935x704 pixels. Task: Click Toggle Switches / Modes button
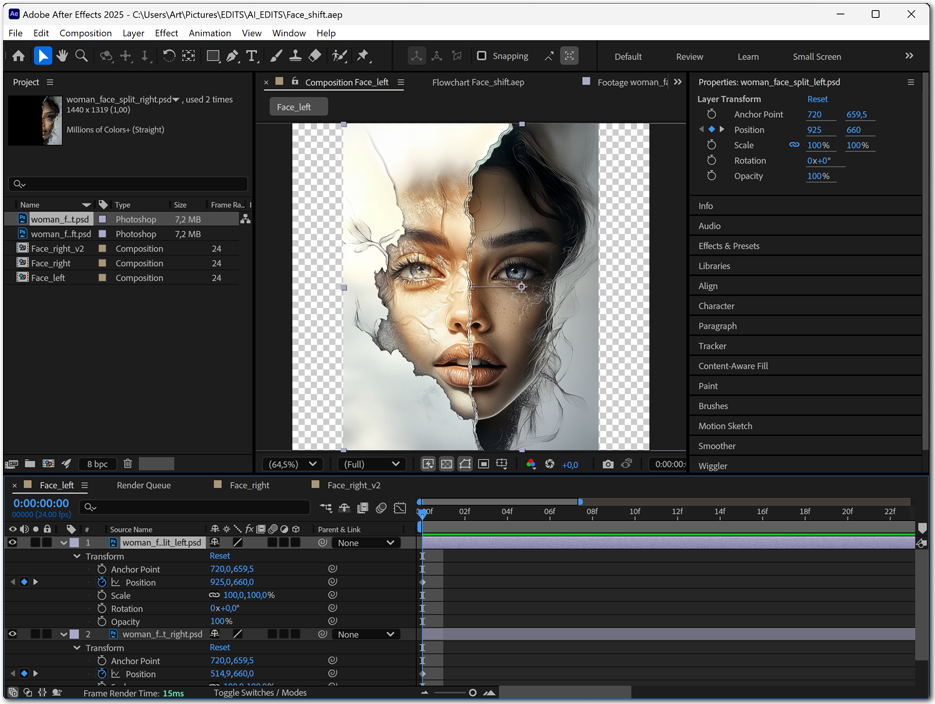260,693
